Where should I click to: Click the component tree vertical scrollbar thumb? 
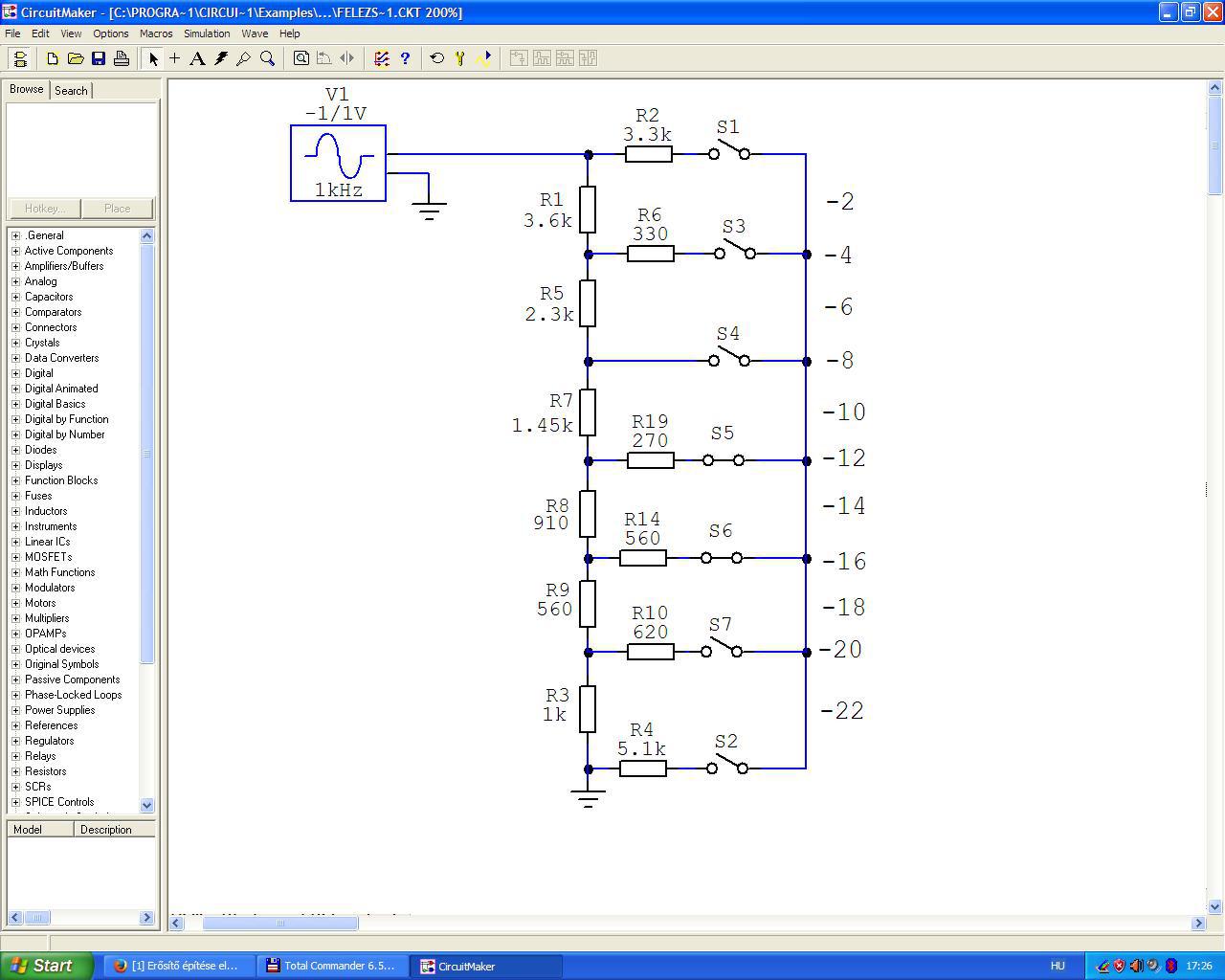click(147, 454)
